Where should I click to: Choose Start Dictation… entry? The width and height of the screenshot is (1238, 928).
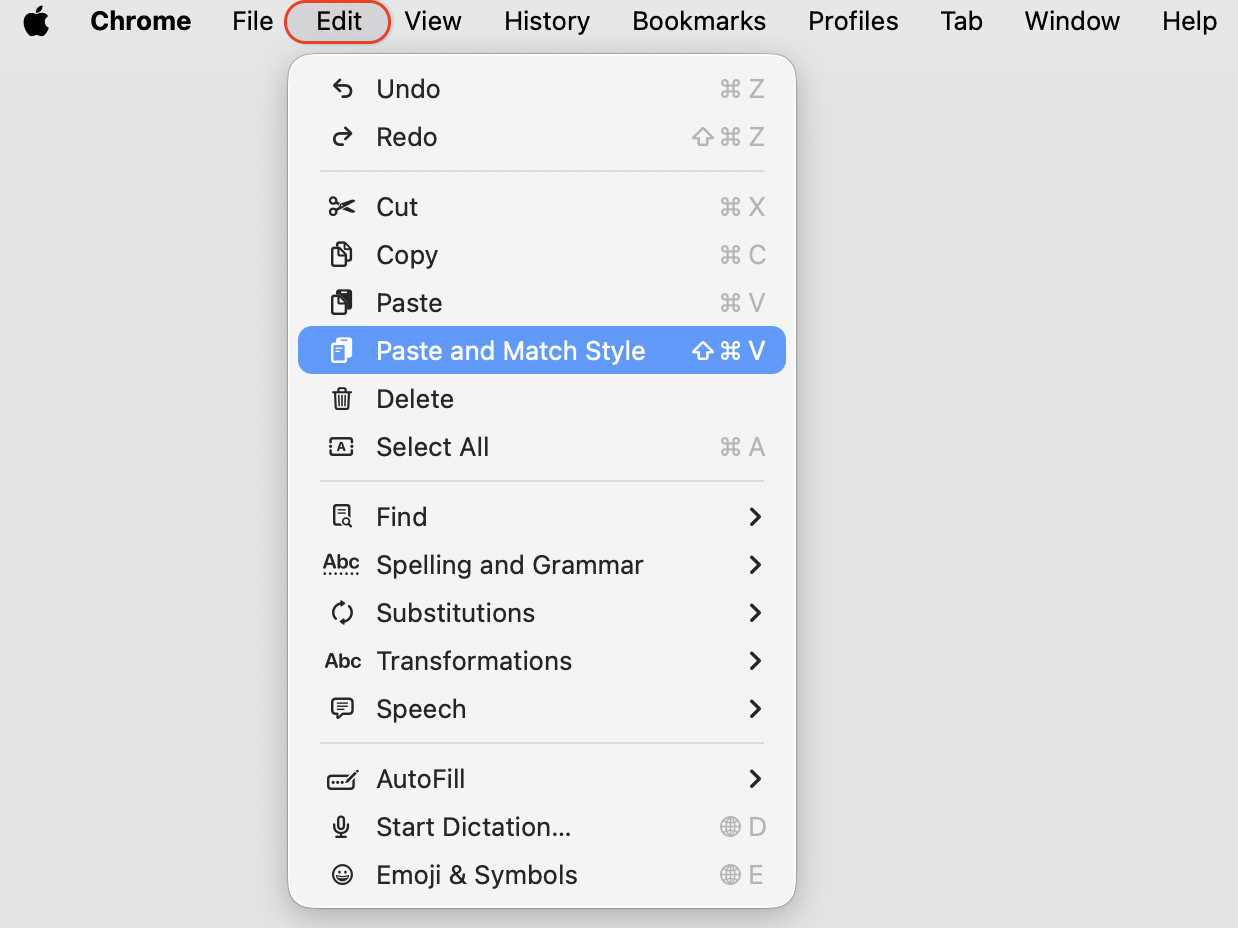[542, 827]
